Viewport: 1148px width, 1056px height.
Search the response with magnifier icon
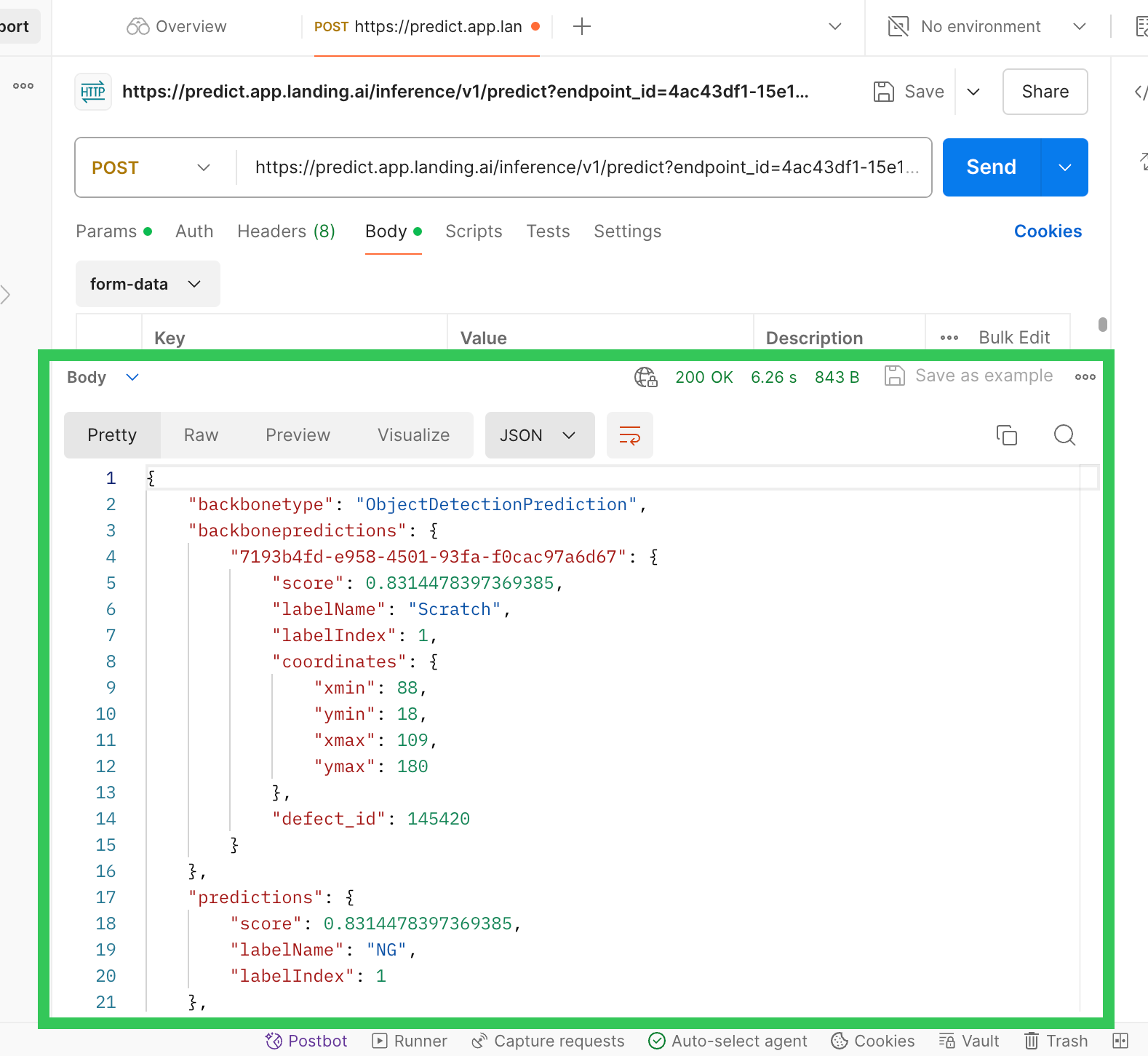(x=1064, y=435)
